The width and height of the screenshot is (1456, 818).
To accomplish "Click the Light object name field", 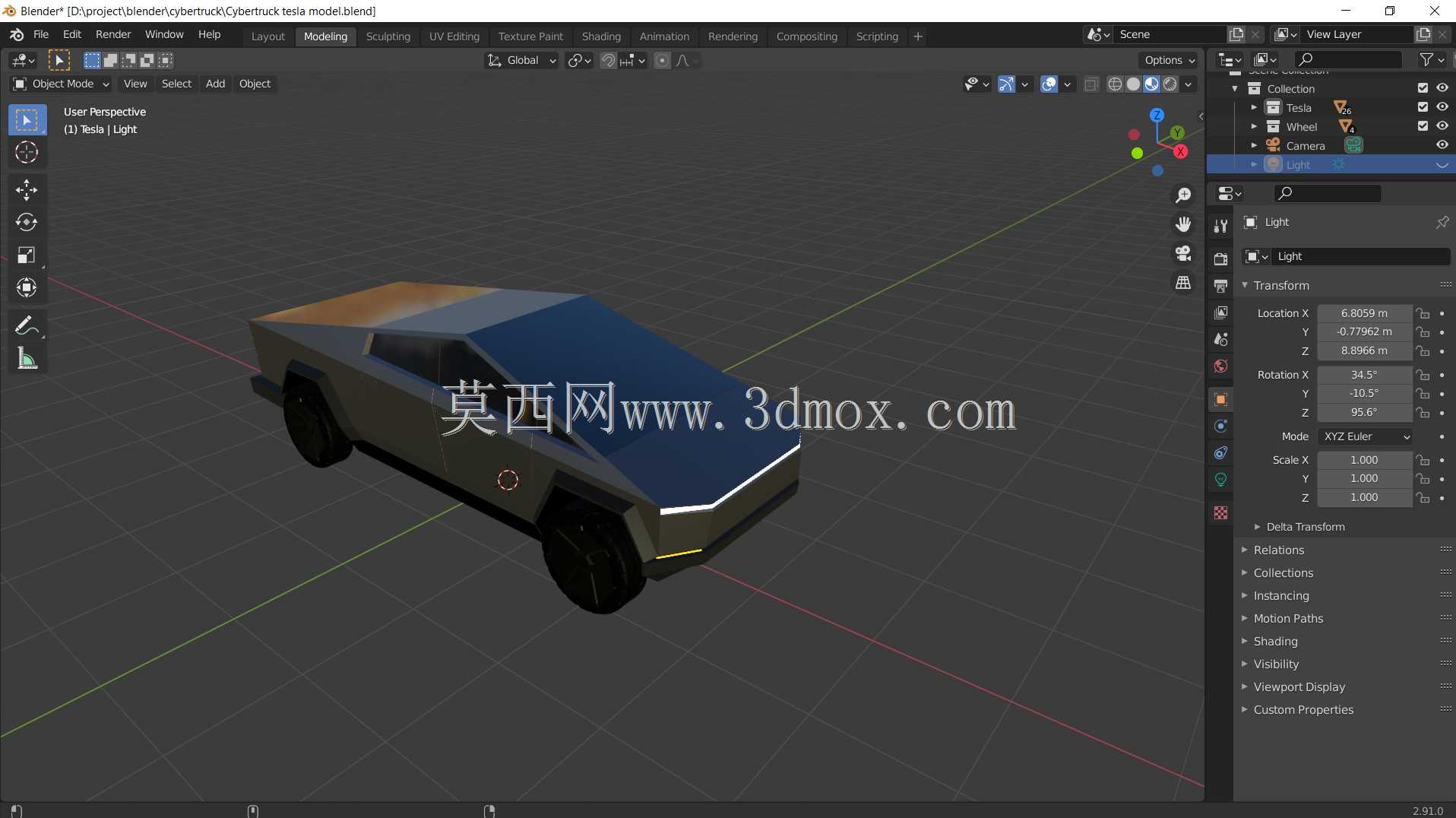I will 1360,256.
